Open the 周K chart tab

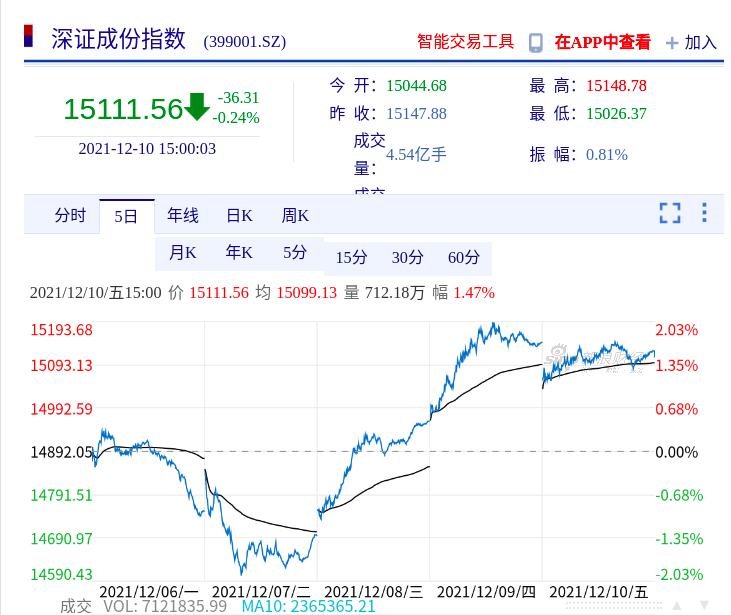(295, 215)
